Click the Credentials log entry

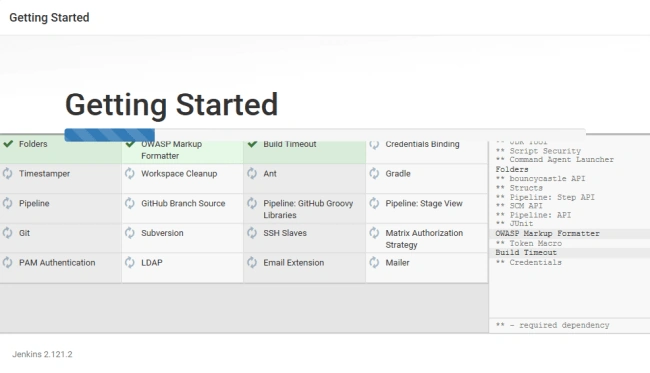(x=529, y=262)
